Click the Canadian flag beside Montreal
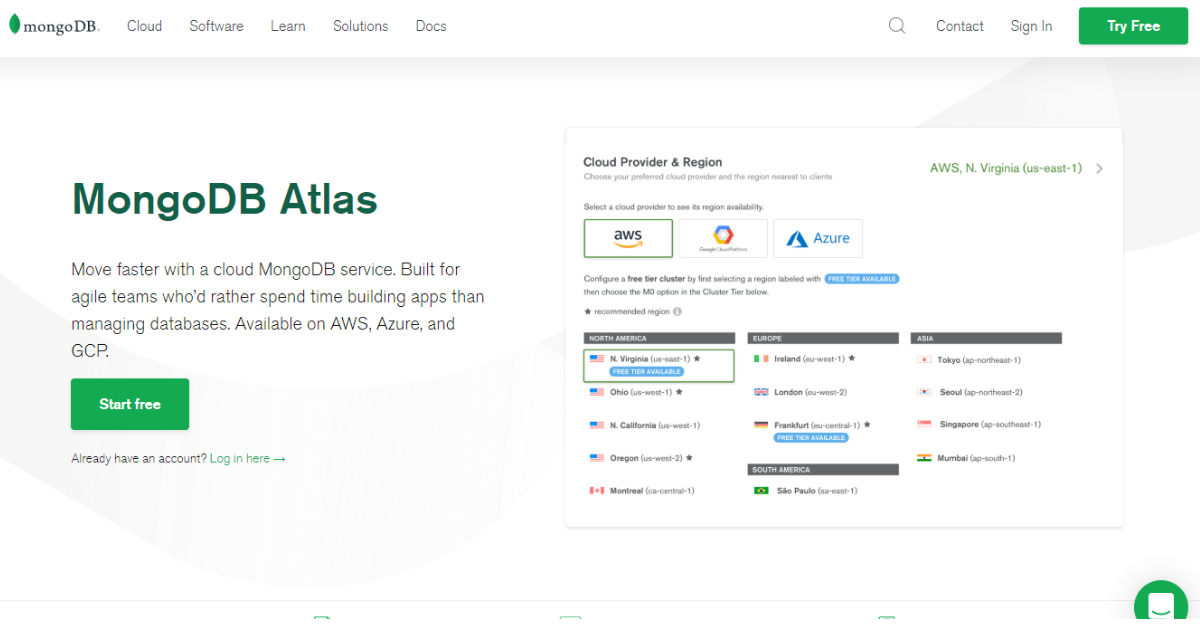The image size is (1200, 628). click(597, 491)
